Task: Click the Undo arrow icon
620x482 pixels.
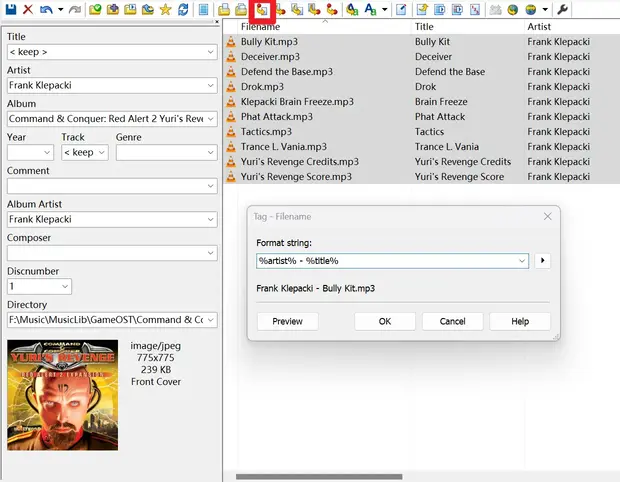Action: 46,9
